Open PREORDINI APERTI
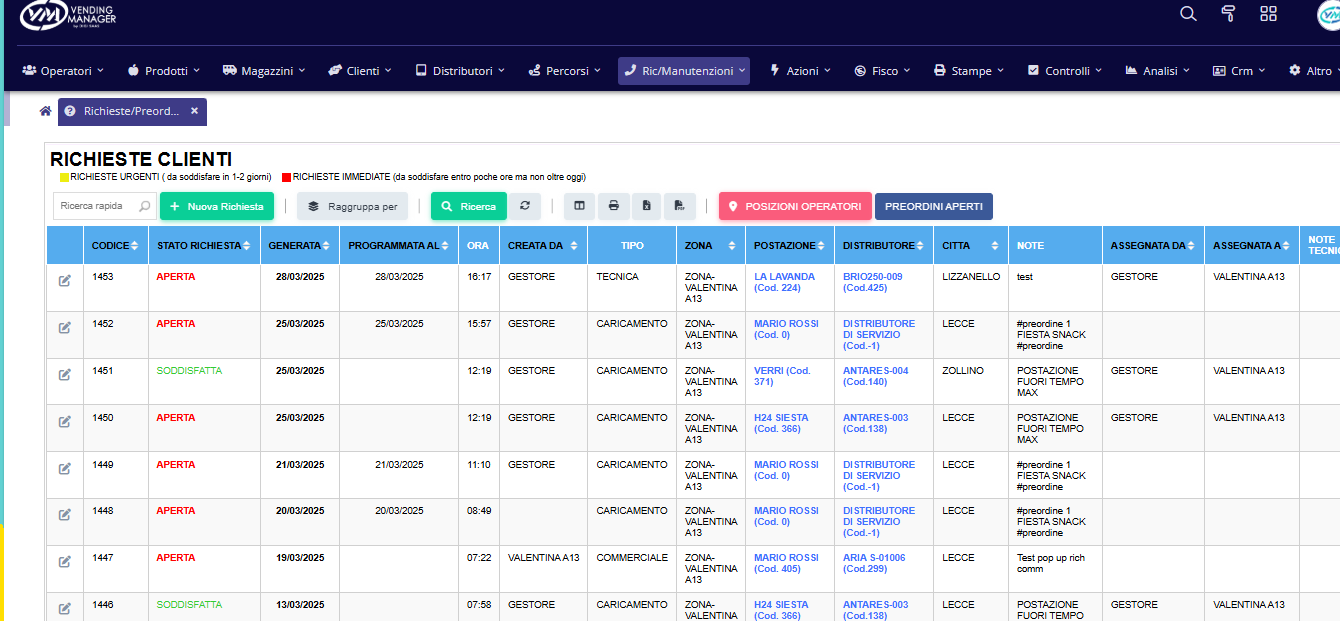1340x621 pixels. (934, 206)
